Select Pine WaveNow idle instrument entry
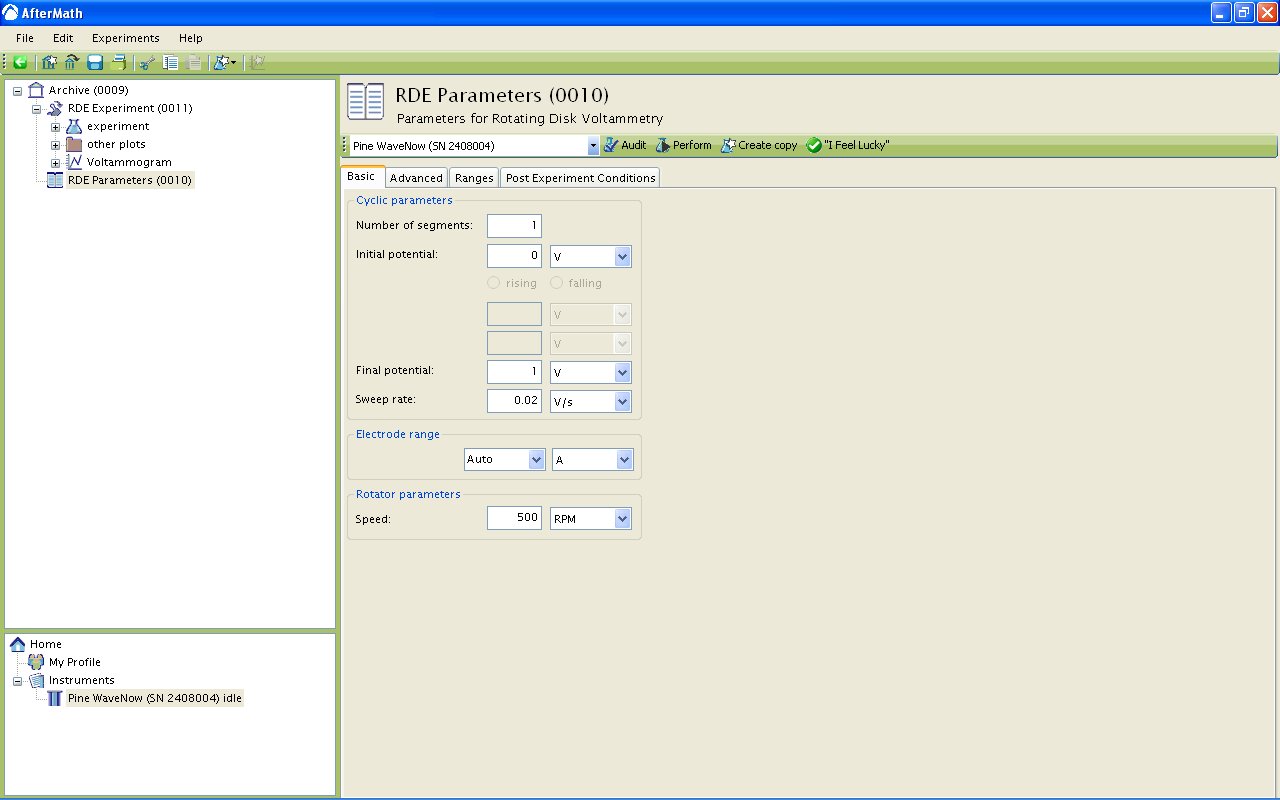Viewport: 1280px width, 800px height. pyautogui.click(x=155, y=698)
